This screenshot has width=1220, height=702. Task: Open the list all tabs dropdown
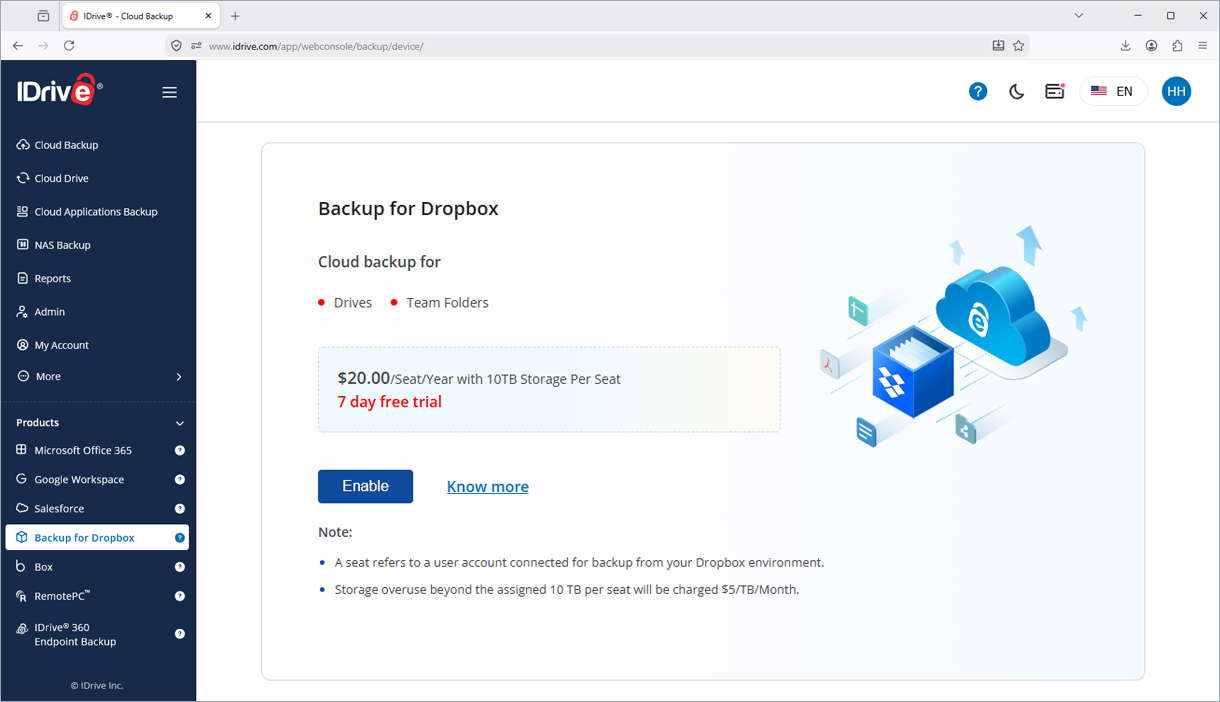click(1078, 16)
